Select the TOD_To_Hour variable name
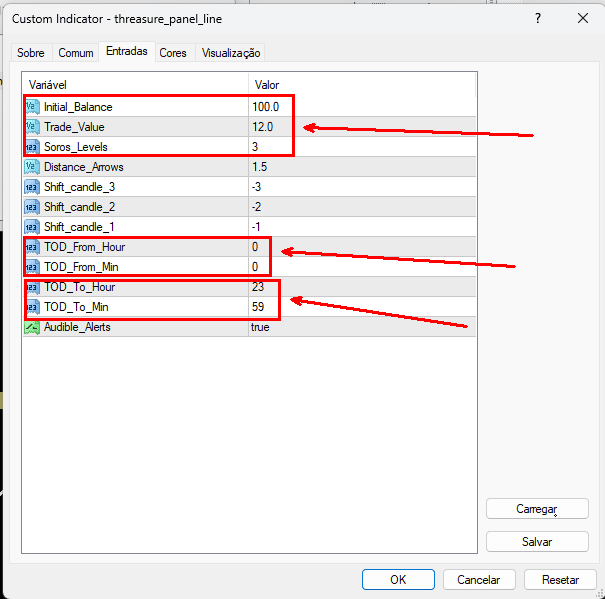The height and width of the screenshot is (599, 605). 79,287
